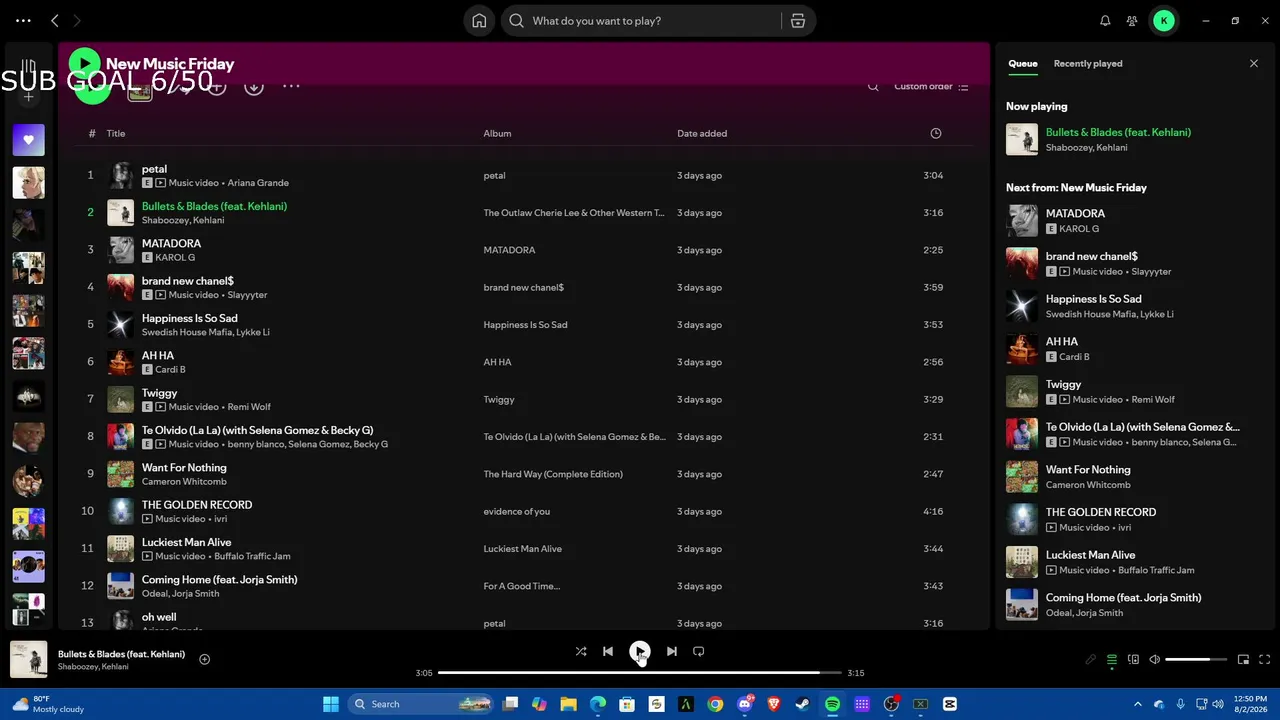Close the Queue side panel
Screen dimensions: 1280x720
[1254, 64]
